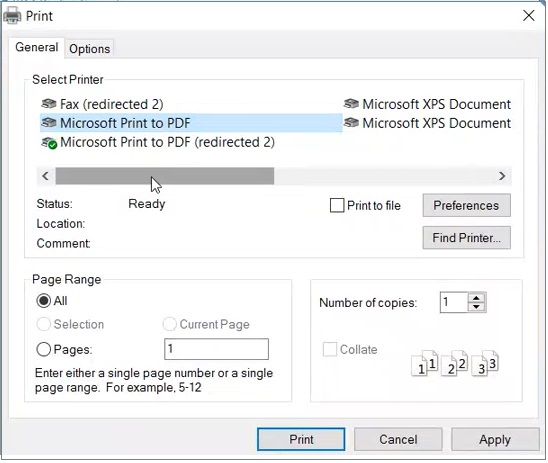Choose the Current Page radio button

[x=170, y=324]
